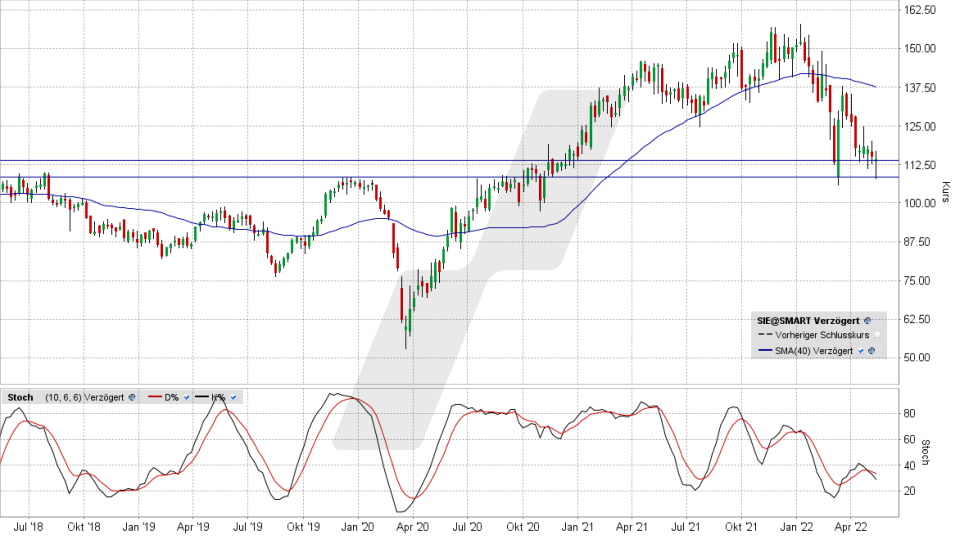The image size is (960, 540).
Task: Uncheck the D% line checkbox
Action: [x=187, y=397]
